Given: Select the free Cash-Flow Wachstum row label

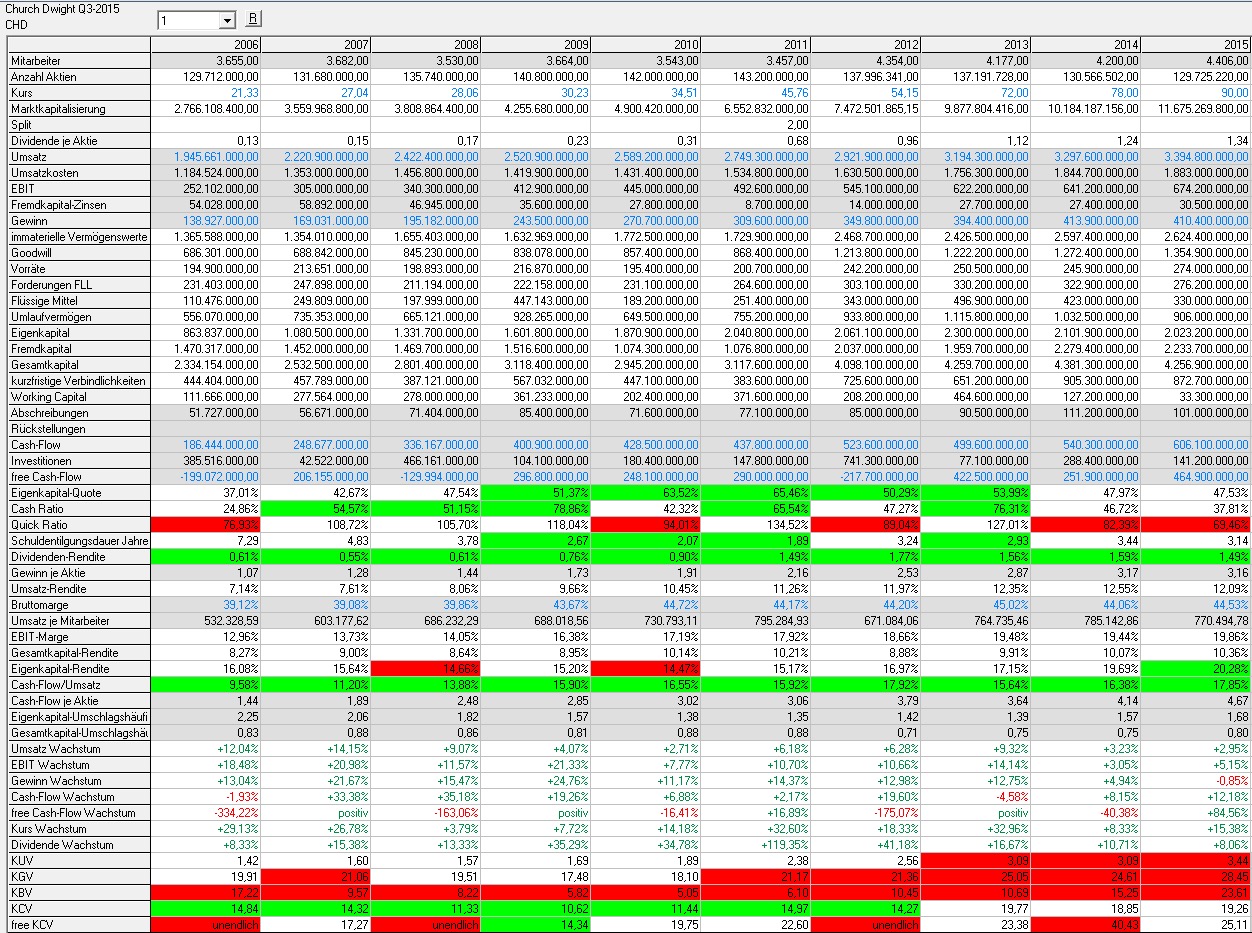Looking at the screenshot, I should coord(79,813).
